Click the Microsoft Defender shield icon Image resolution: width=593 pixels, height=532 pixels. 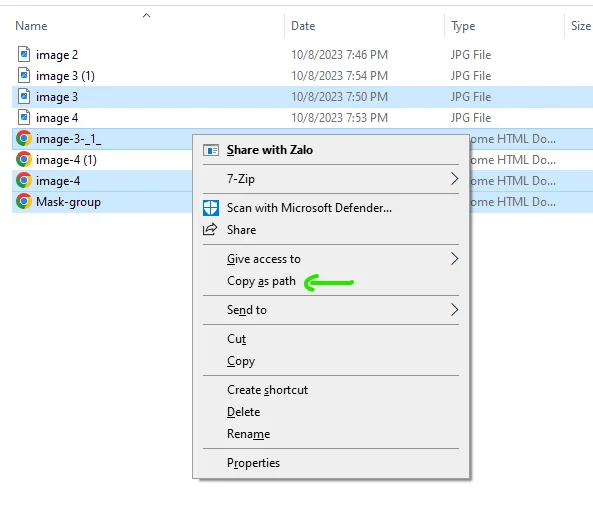click(x=211, y=208)
